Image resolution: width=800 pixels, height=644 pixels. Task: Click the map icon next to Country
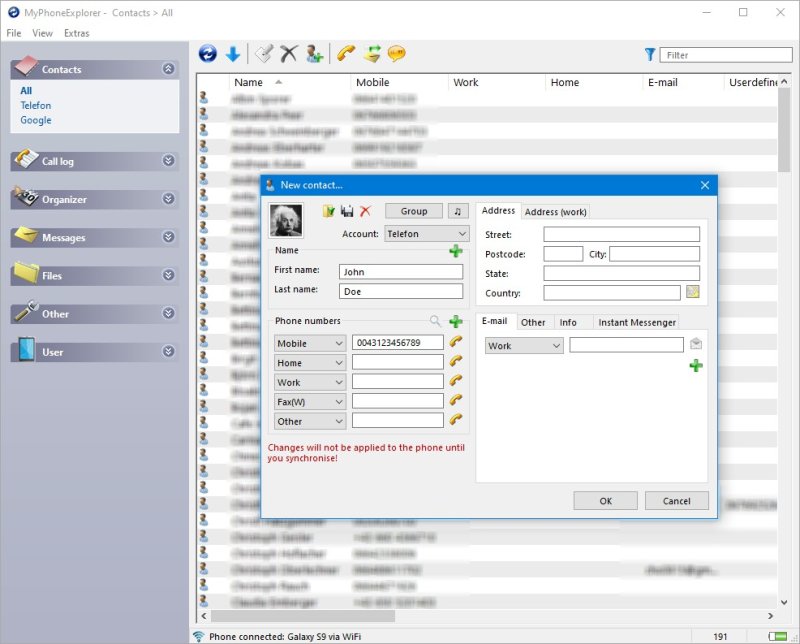[693, 293]
